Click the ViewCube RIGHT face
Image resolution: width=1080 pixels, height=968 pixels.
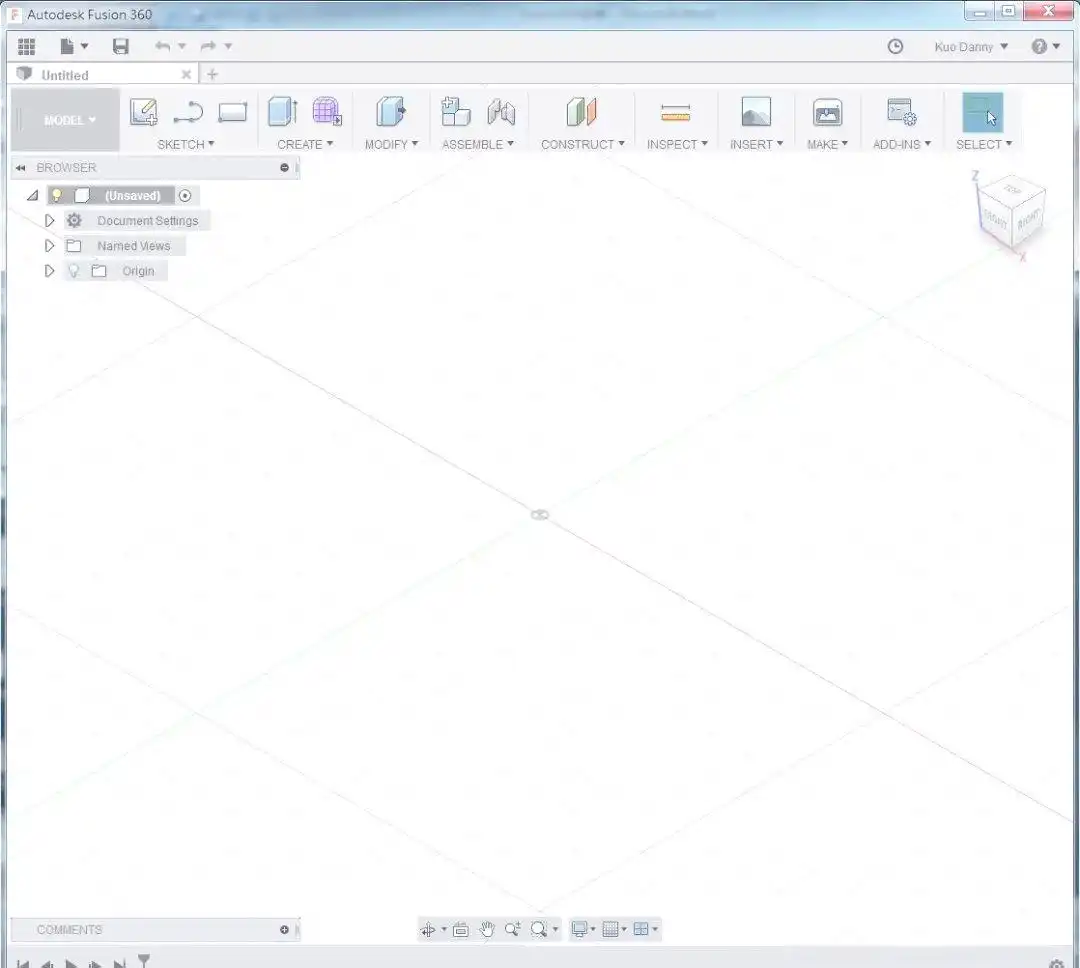tap(1028, 220)
